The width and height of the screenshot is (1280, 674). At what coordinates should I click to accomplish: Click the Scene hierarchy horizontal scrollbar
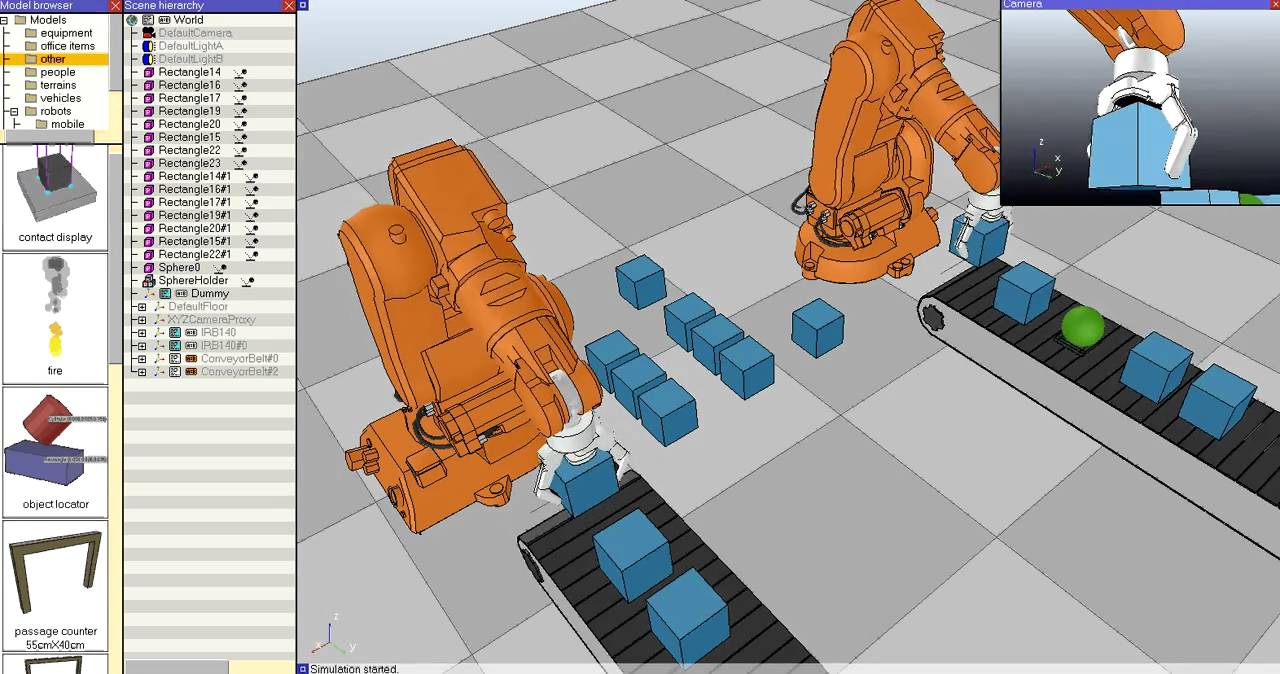pyautogui.click(x=176, y=667)
